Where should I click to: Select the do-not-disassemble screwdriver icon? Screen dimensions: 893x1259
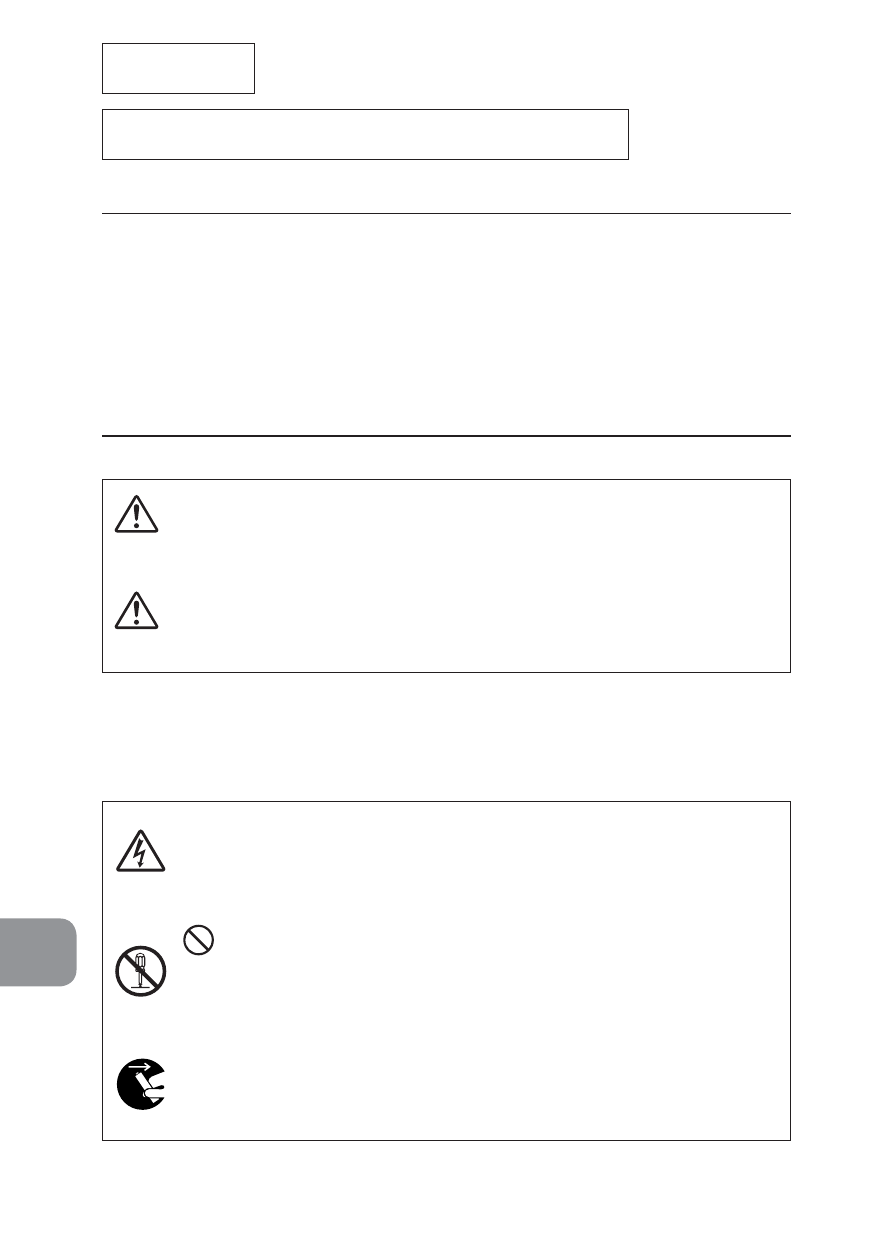click(141, 970)
